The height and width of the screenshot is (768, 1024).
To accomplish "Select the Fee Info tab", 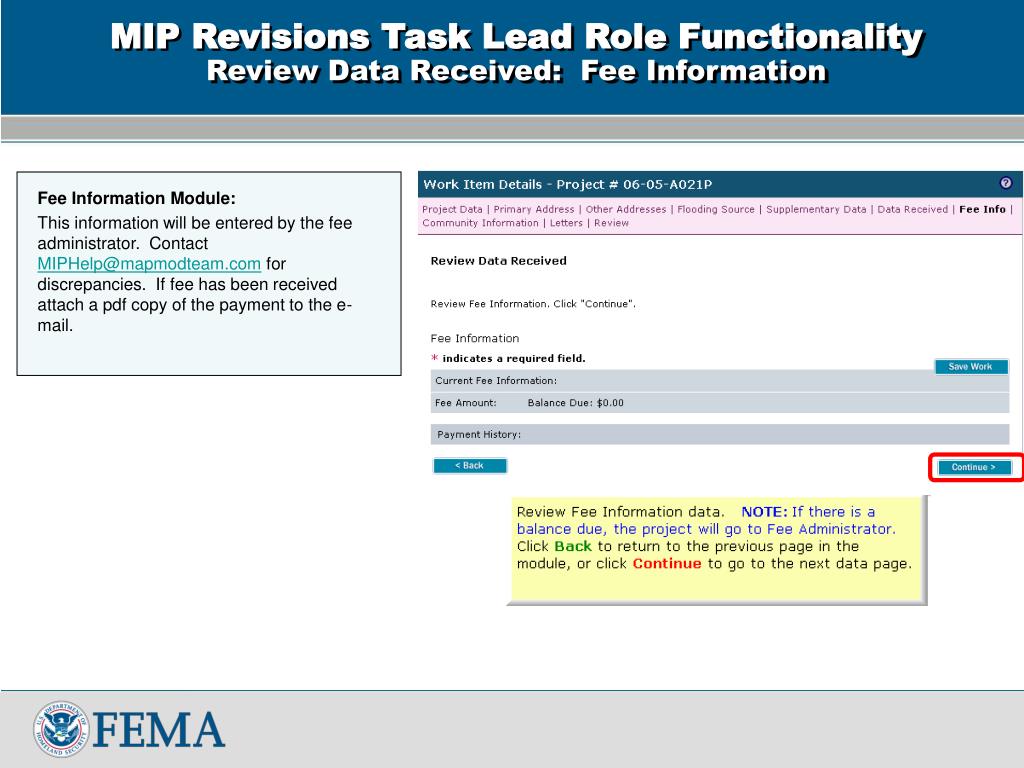I will point(982,209).
